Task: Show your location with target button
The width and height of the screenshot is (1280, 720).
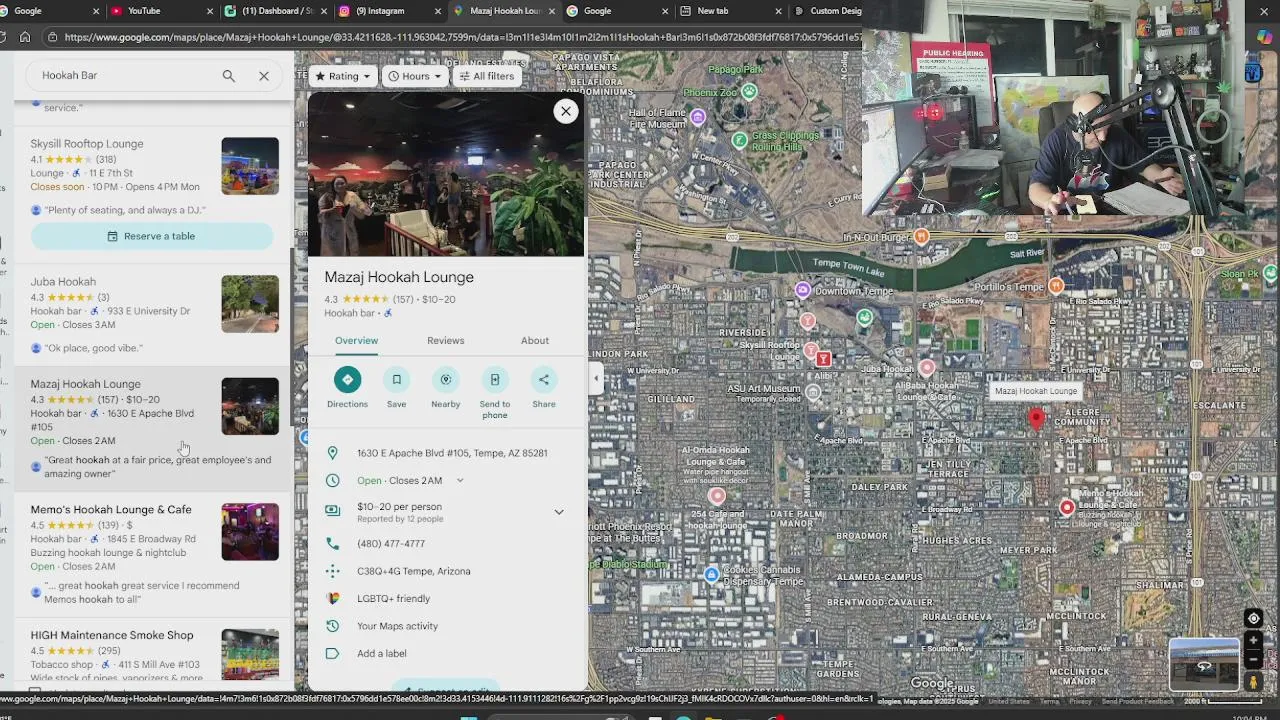Action: [x=1253, y=619]
